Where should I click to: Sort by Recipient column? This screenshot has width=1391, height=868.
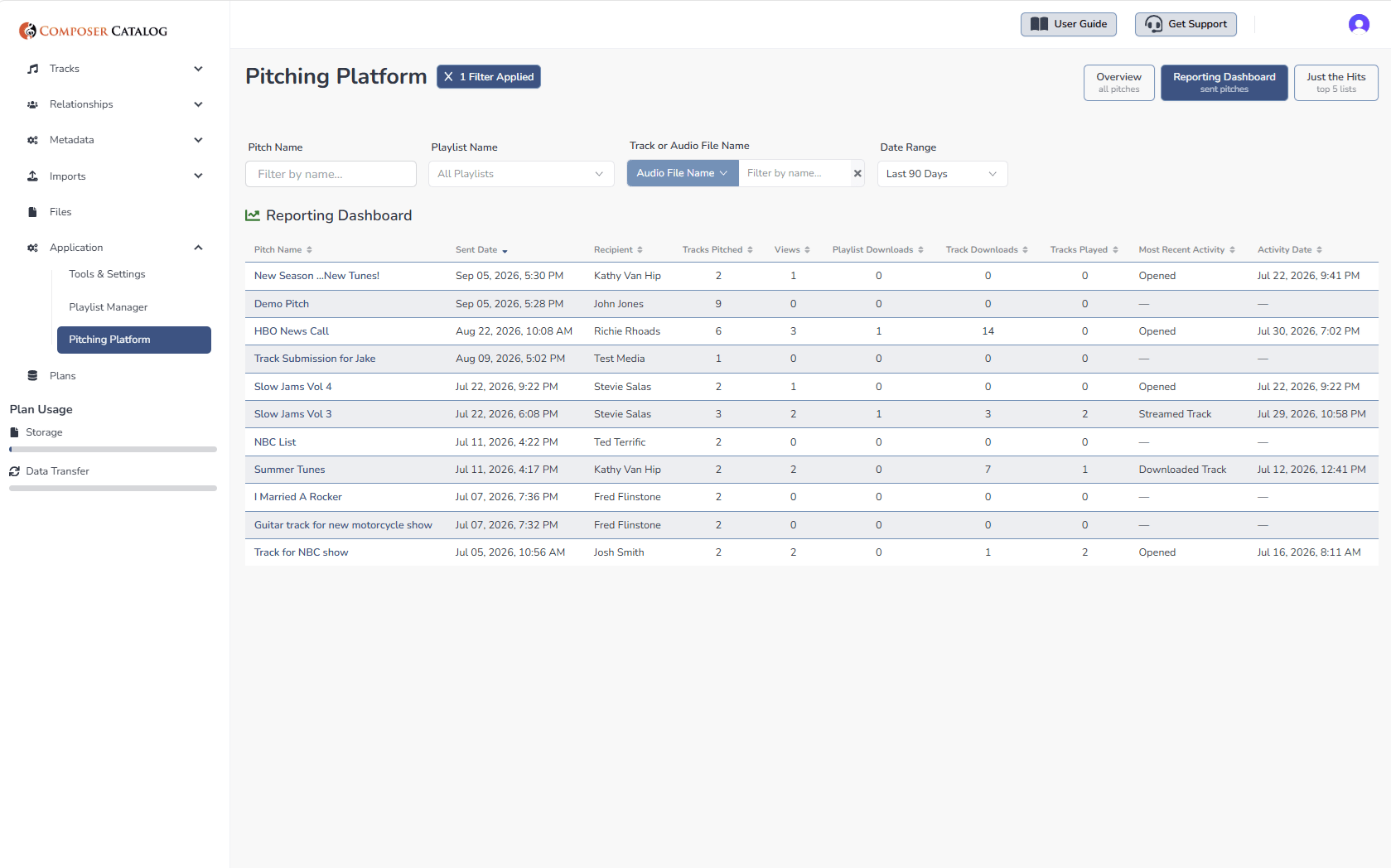pos(618,249)
